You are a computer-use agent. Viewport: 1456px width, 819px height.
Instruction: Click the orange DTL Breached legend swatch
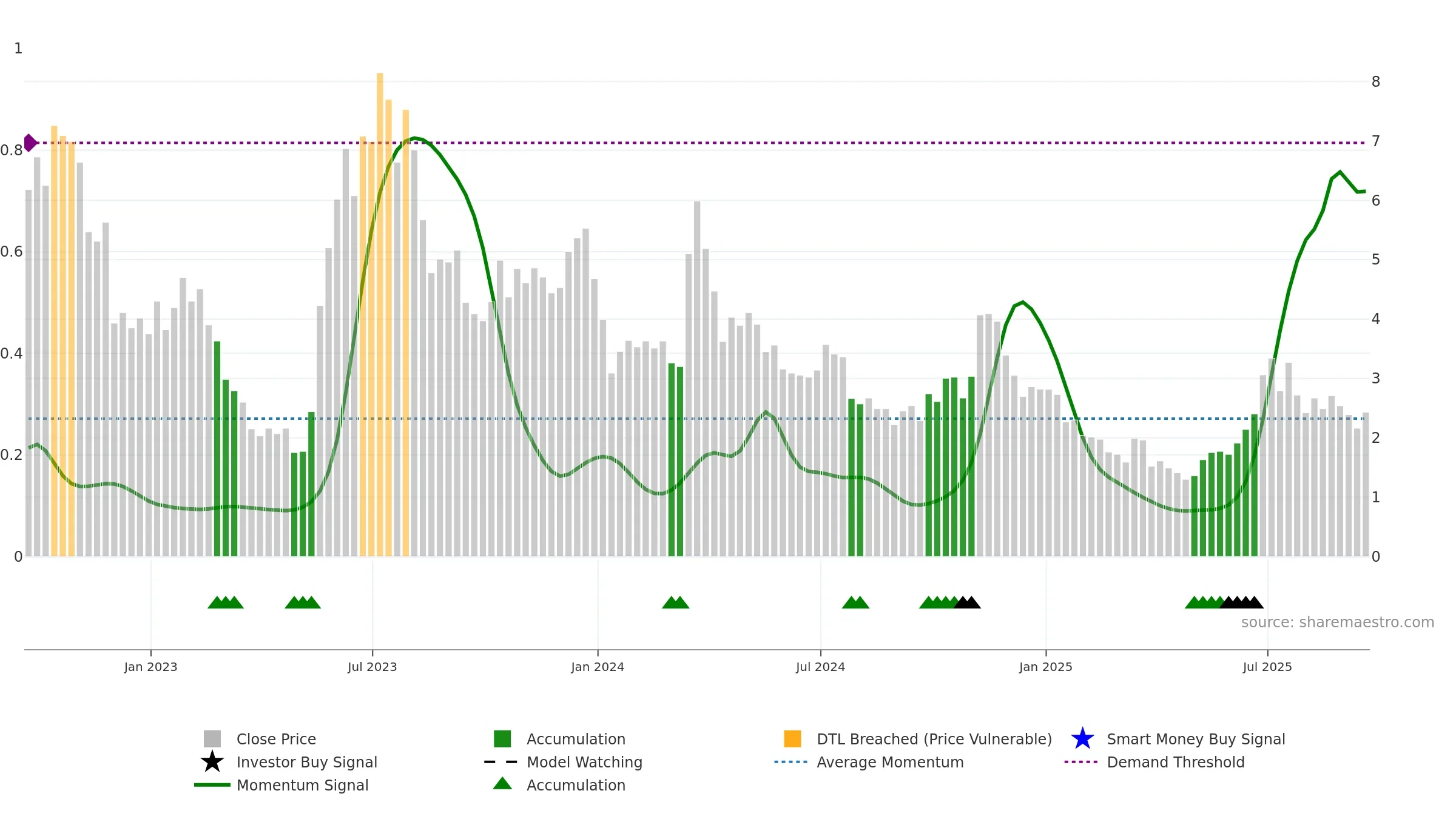pyautogui.click(x=792, y=739)
